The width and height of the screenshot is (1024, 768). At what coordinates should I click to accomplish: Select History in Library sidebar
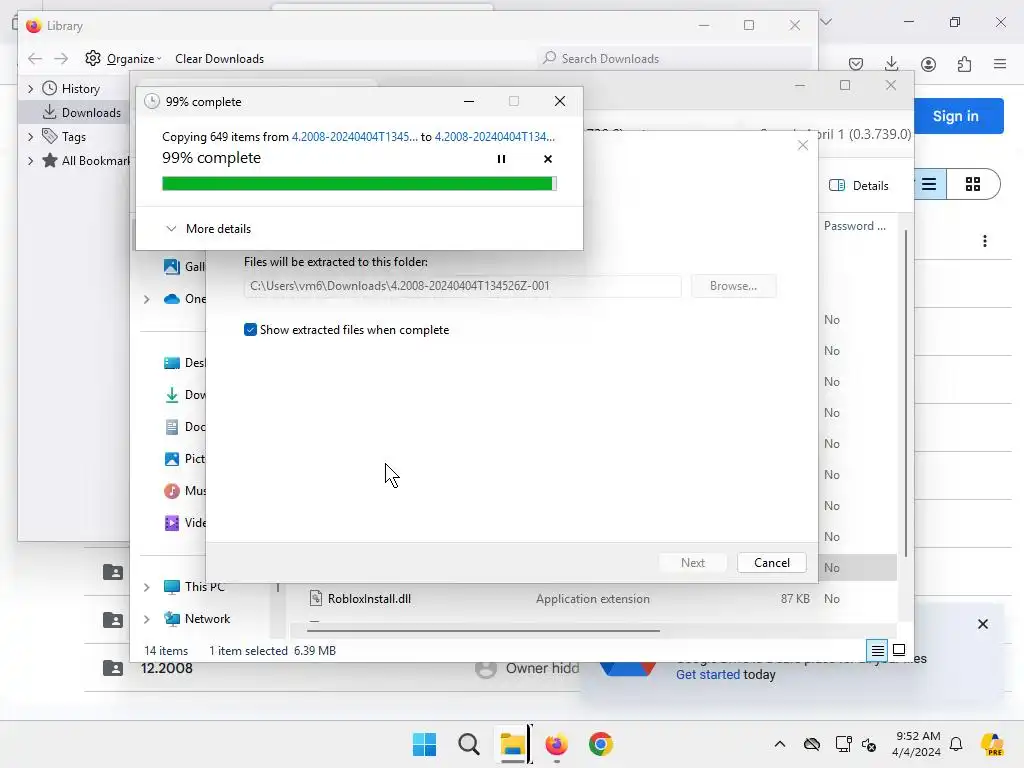point(72,89)
